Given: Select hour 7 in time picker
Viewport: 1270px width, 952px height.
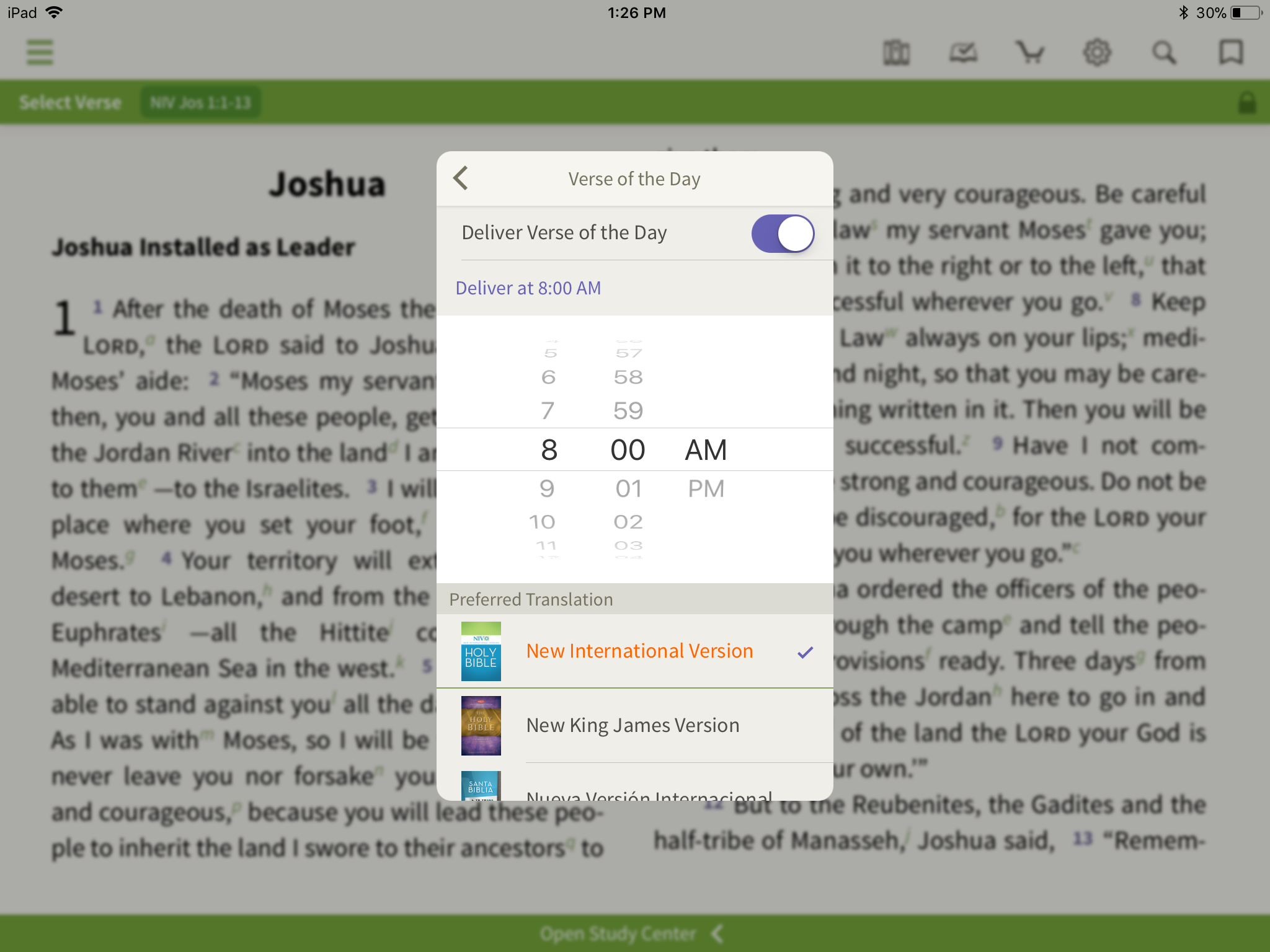Looking at the screenshot, I should click(548, 411).
